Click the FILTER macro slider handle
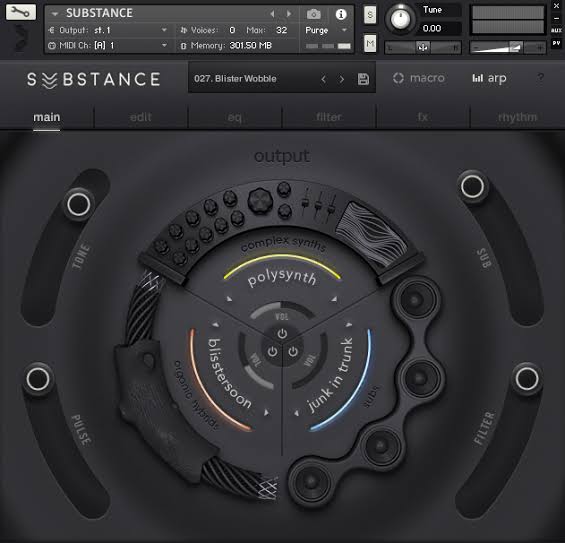Screen dimensions: 565x543 (x=527, y=379)
